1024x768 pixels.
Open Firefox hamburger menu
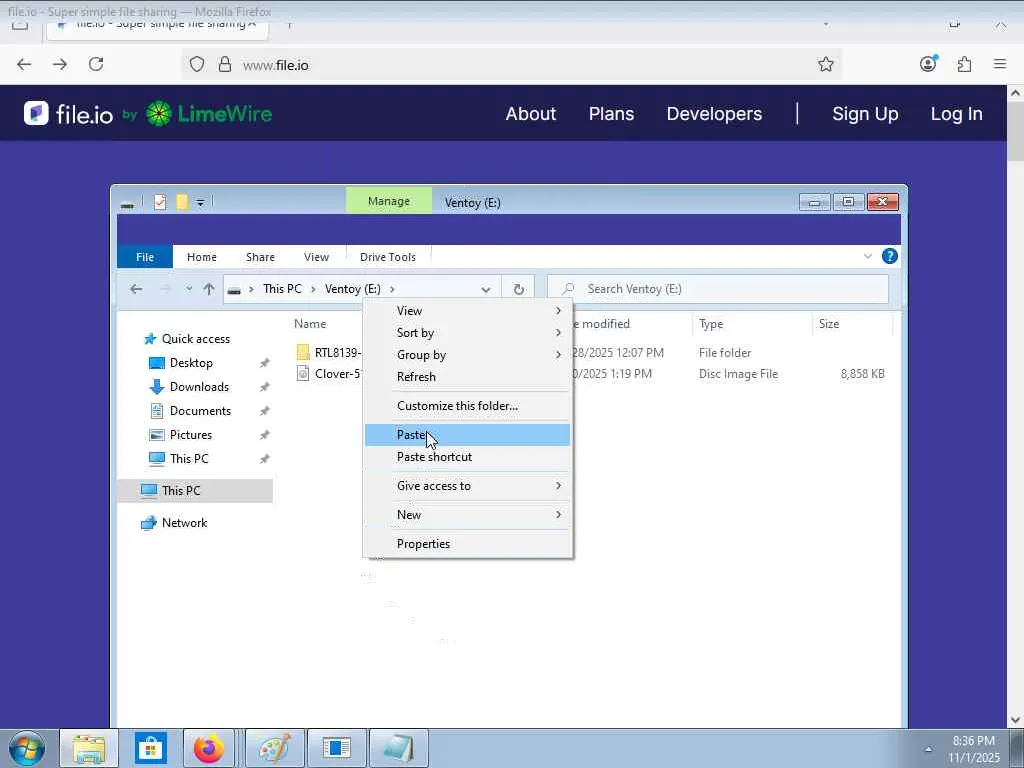point(1000,64)
